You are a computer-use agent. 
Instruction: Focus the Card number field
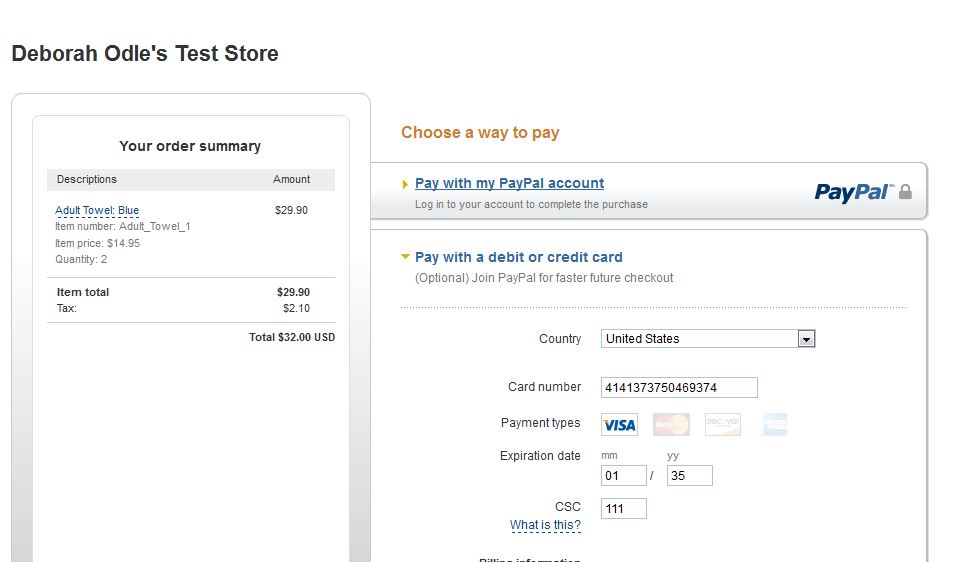pos(679,388)
